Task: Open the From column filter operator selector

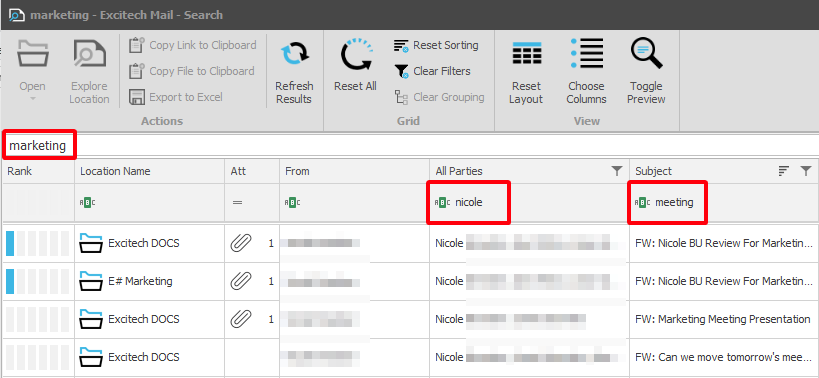Action: [x=292, y=203]
